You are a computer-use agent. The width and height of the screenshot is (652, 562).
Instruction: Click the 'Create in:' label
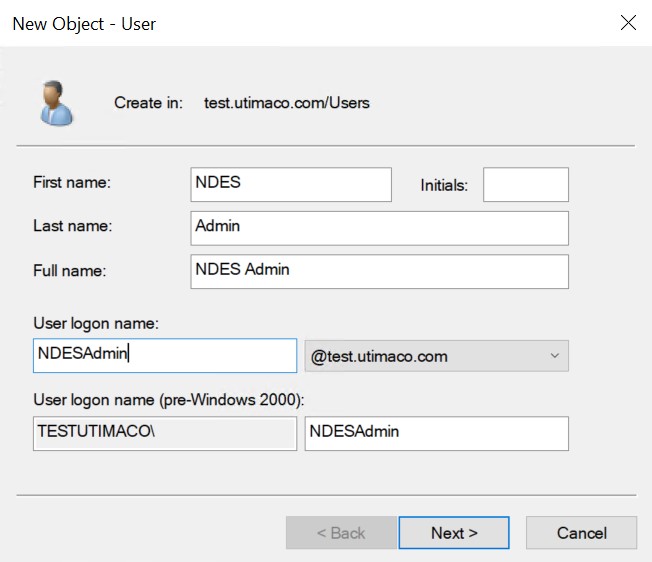[148, 103]
